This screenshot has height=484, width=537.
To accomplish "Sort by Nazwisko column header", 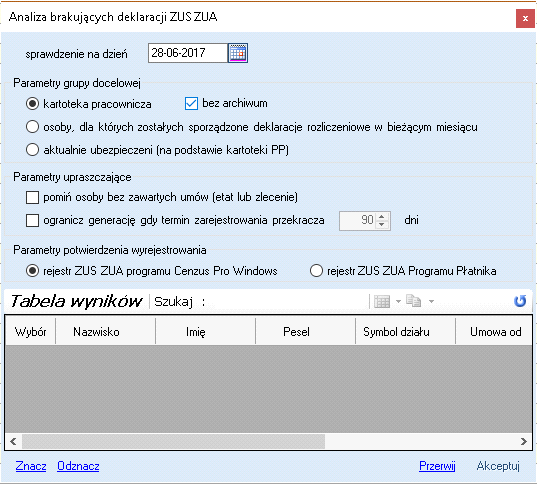I will click(x=105, y=331).
